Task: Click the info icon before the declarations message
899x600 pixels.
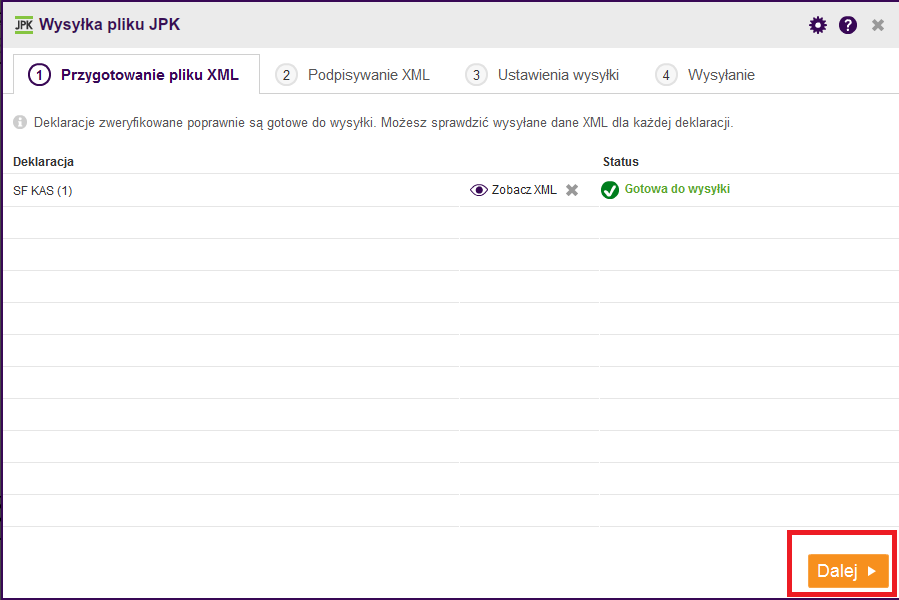Action: click(x=20, y=123)
